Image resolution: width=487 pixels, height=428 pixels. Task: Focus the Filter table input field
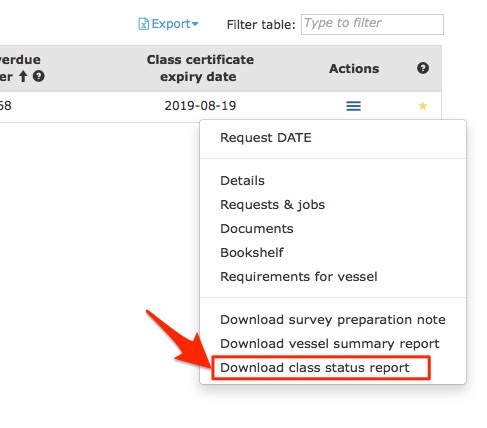coord(372,24)
